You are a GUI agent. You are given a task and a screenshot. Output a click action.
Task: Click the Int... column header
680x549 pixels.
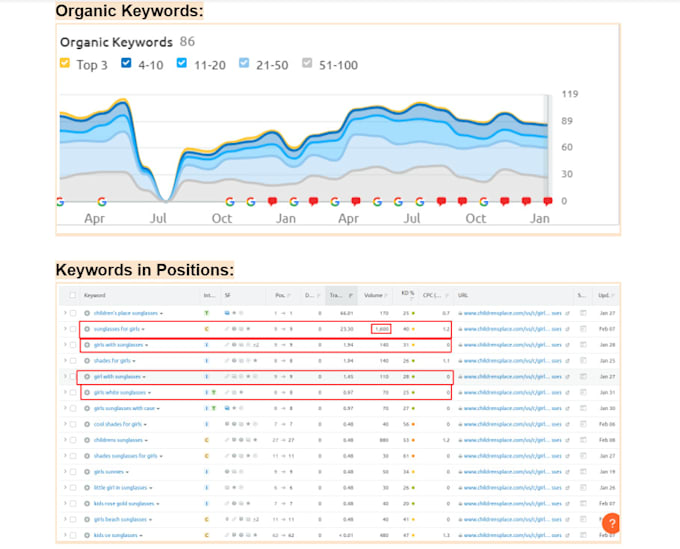click(209, 295)
